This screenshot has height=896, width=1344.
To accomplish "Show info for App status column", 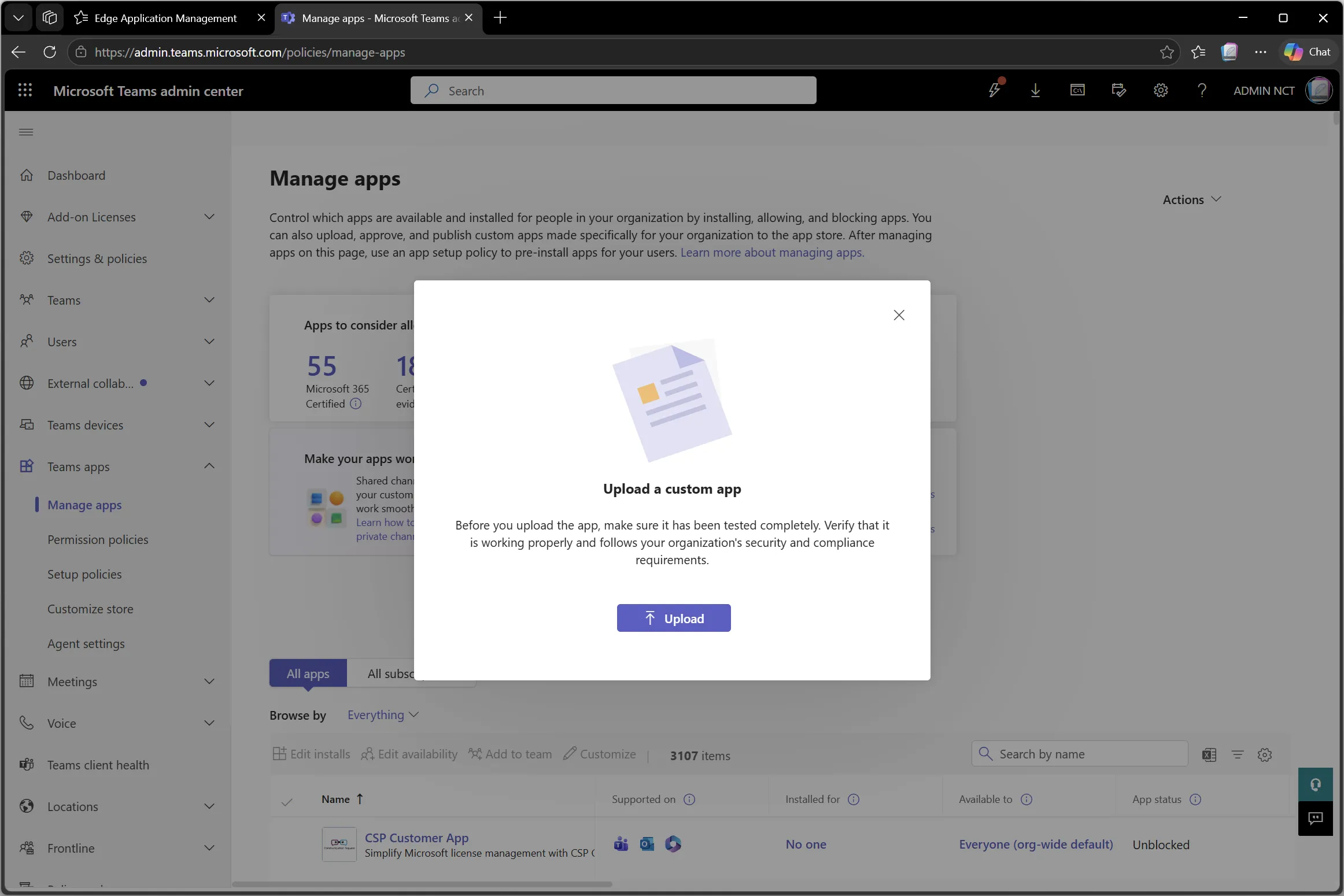I will pyautogui.click(x=1195, y=799).
